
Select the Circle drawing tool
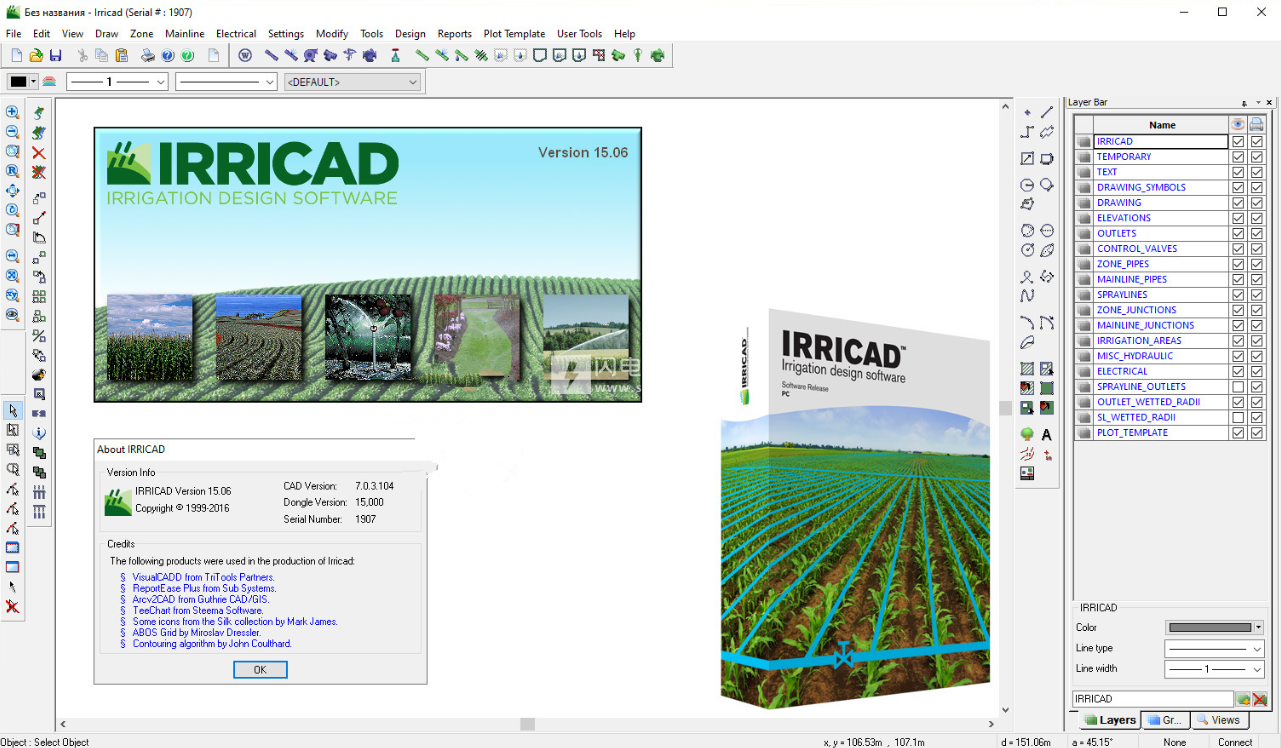[x=1027, y=186]
